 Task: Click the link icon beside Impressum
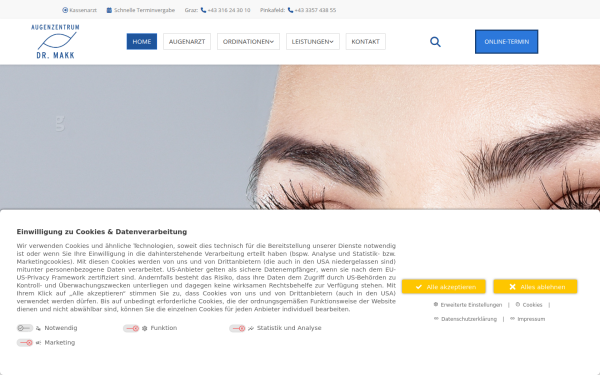pyautogui.click(x=512, y=319)
